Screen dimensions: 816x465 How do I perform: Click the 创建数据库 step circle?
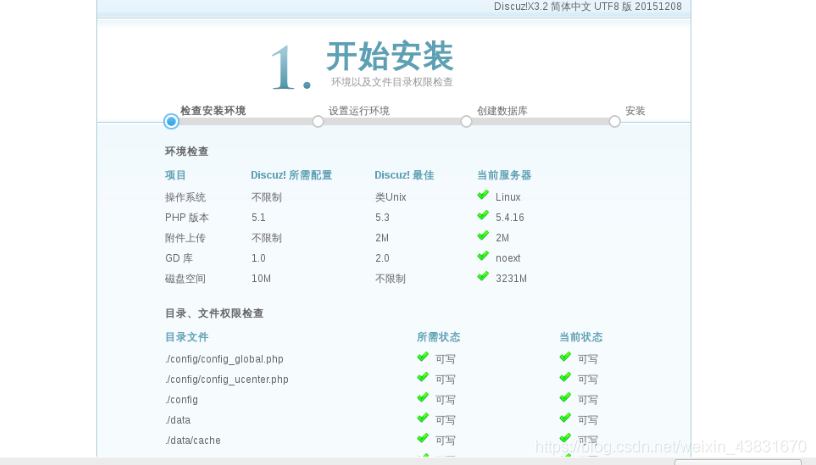tap(466, 121)
